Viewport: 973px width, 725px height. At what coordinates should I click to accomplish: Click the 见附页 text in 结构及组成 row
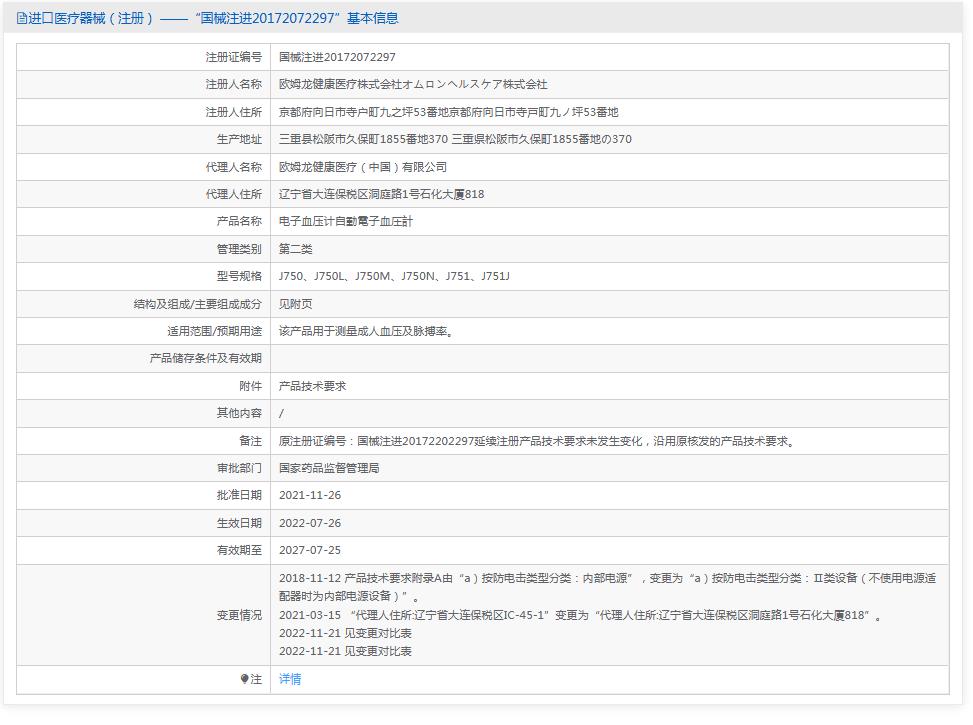(x=296, y=303)
